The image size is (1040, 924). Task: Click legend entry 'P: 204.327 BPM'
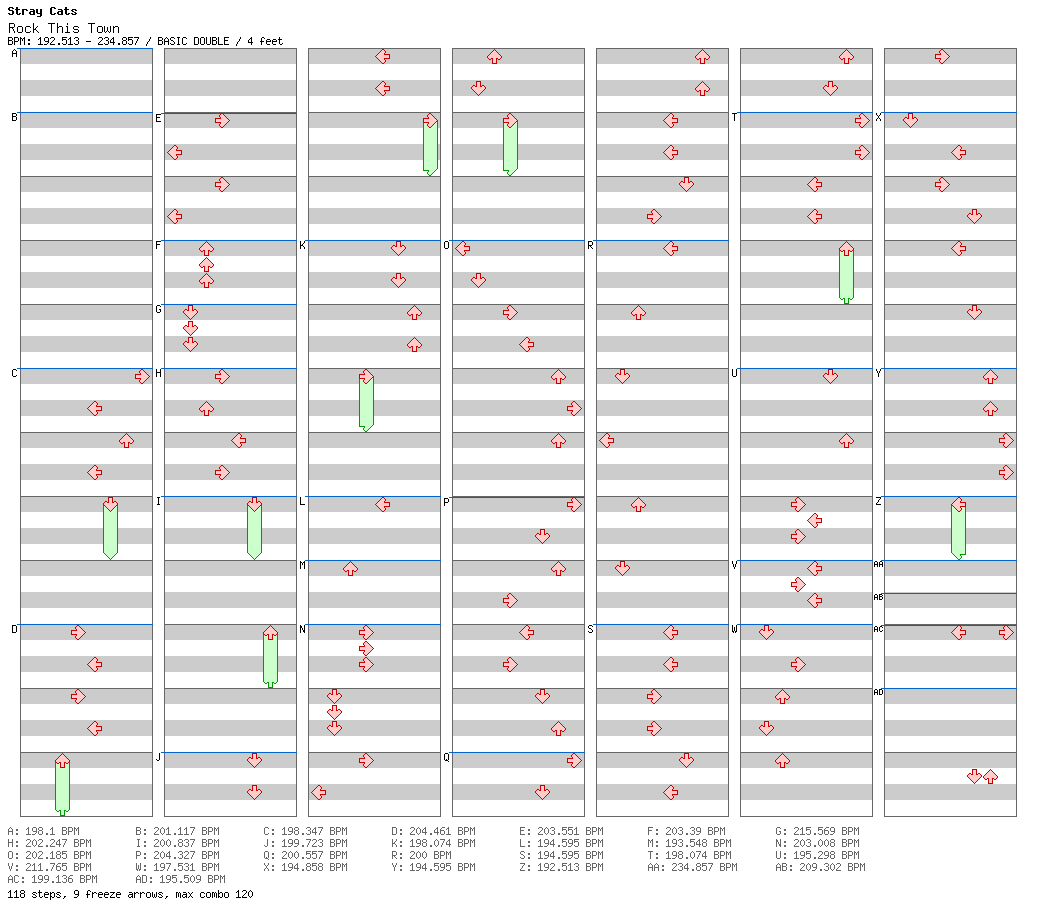click(177, 855)
